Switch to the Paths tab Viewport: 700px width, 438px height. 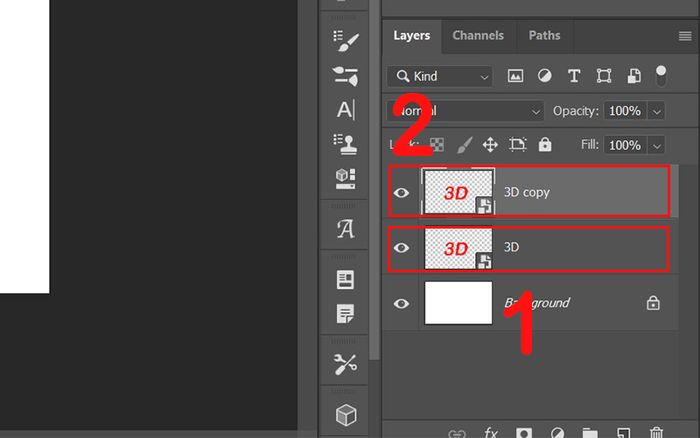tap(544, 36)
